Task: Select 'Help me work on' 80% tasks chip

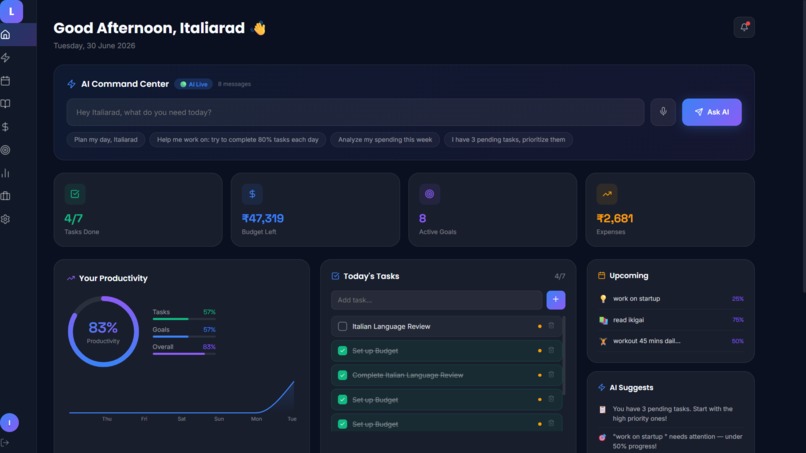Action: 237,140
